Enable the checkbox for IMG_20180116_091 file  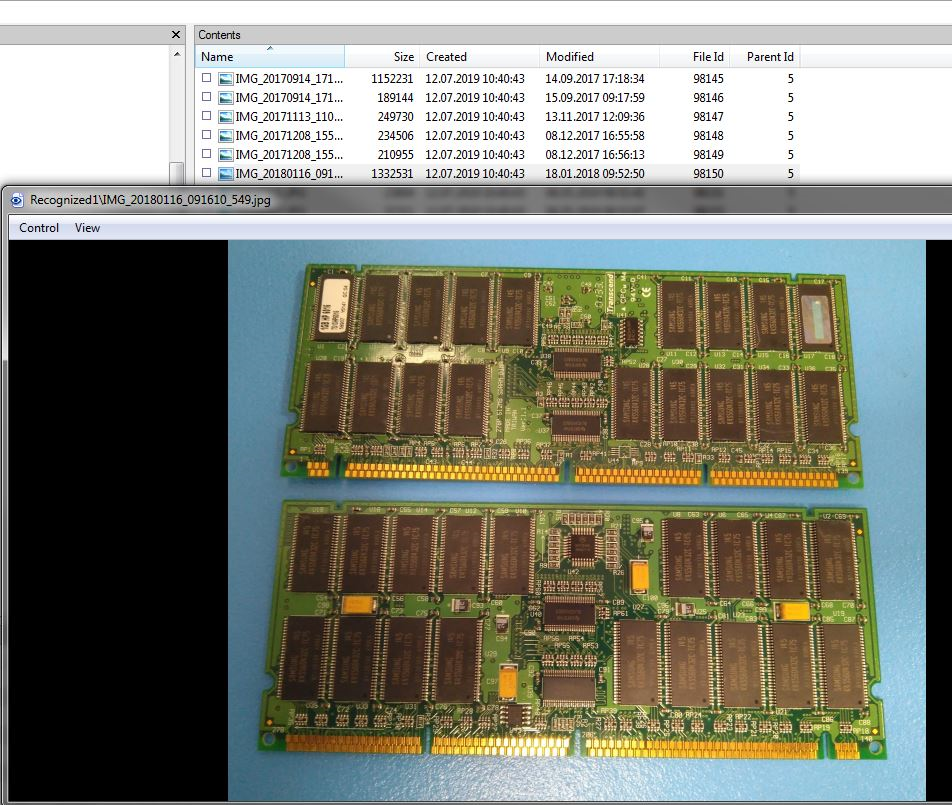207,173
